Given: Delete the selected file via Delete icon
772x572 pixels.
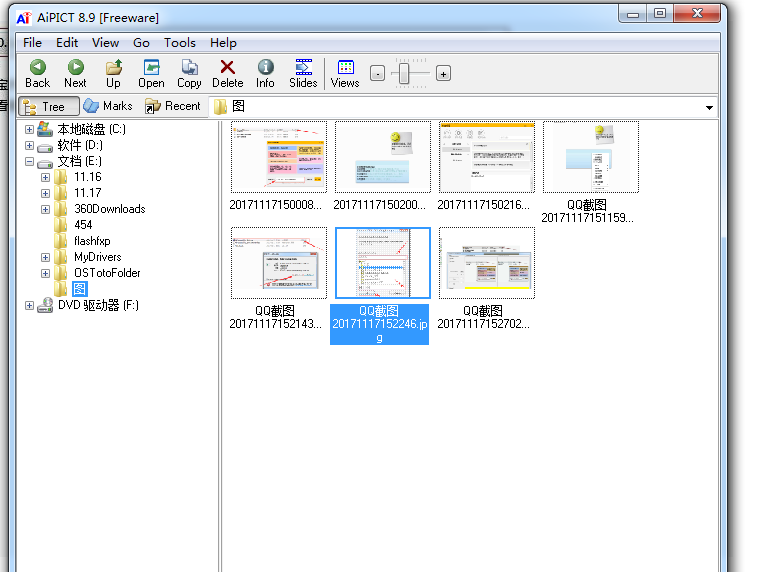Looking at the screenshot, I should (227, 73).
